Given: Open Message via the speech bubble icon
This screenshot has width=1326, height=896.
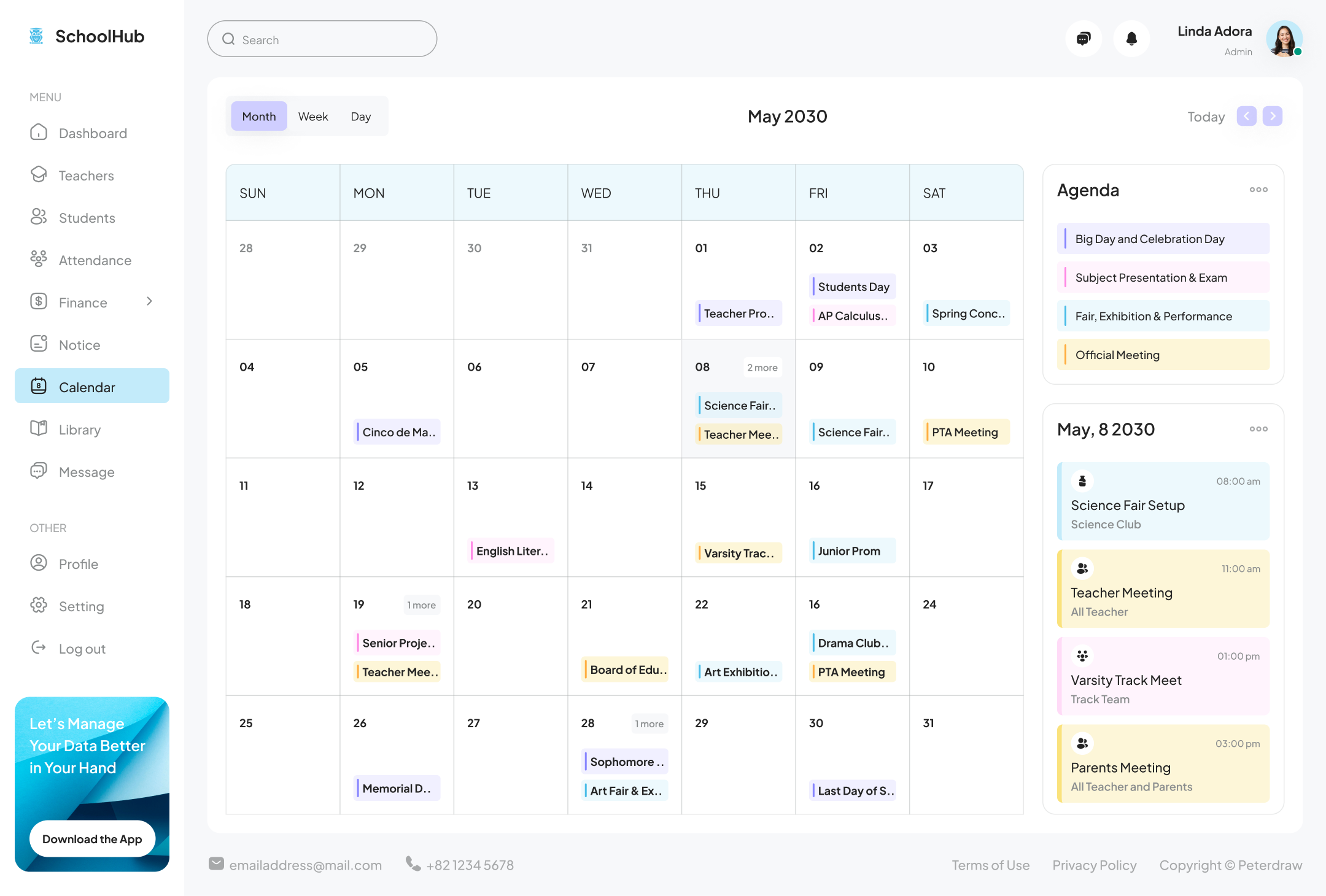Looking at the screenshot, I should click(x=39, y=471).
